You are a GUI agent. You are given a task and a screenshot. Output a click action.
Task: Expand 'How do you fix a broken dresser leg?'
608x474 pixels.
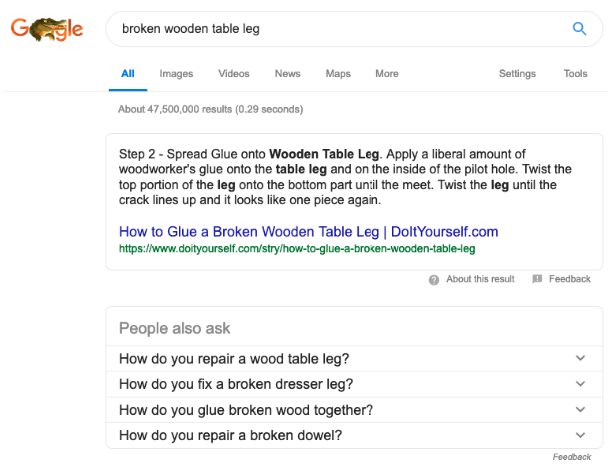(581, 384)
